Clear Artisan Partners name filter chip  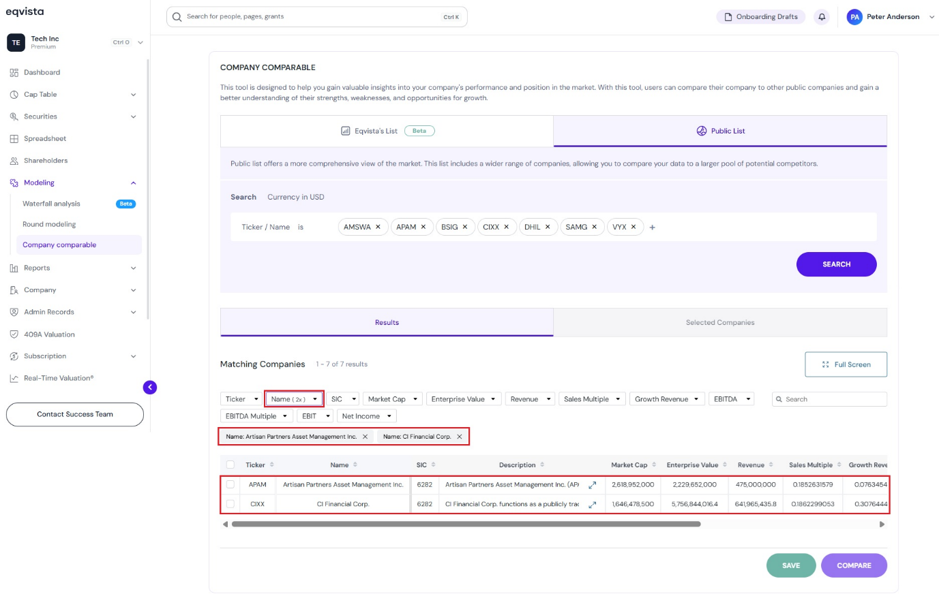coord(365,437)
